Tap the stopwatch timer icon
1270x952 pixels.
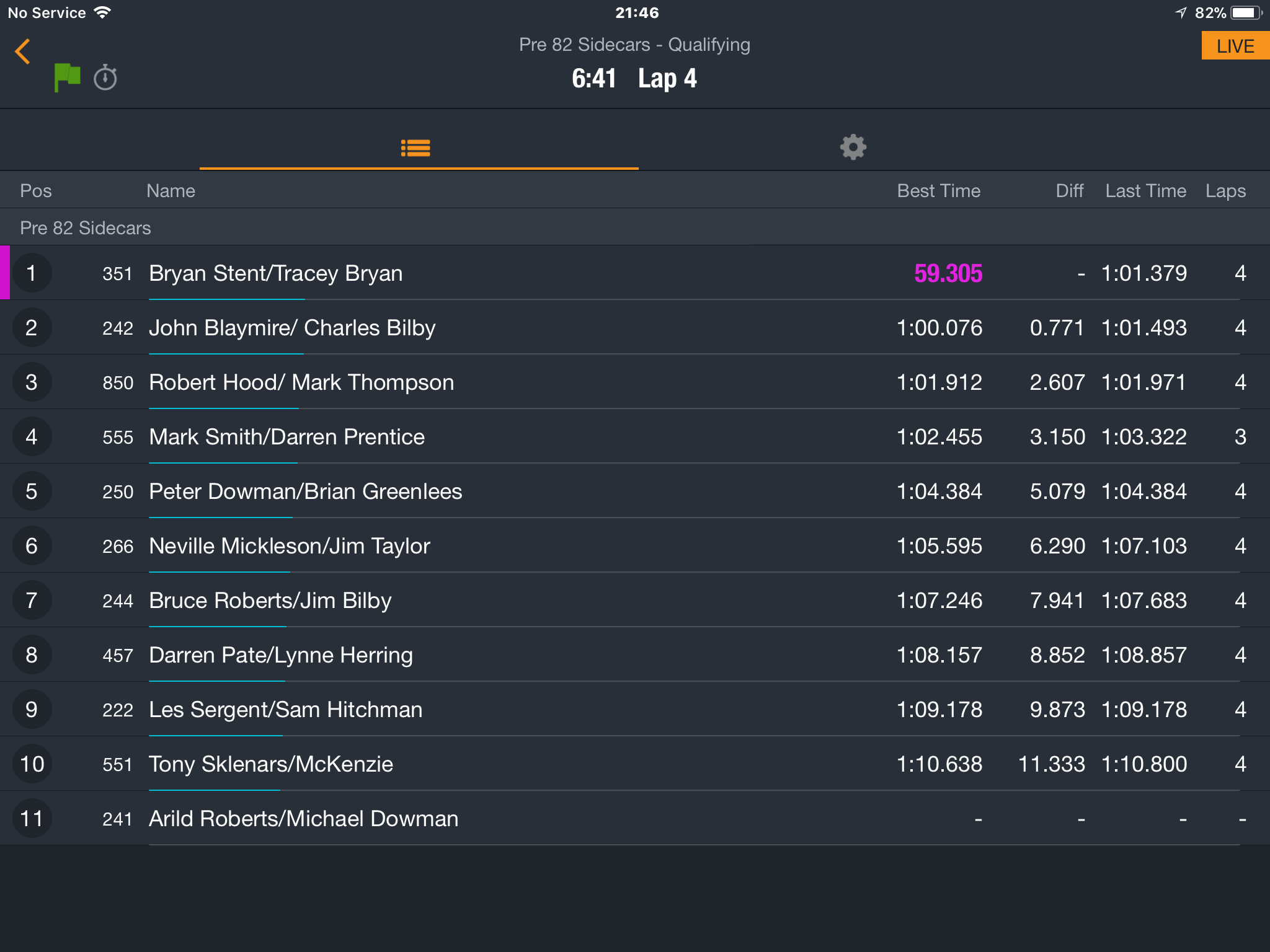[105, 77]
